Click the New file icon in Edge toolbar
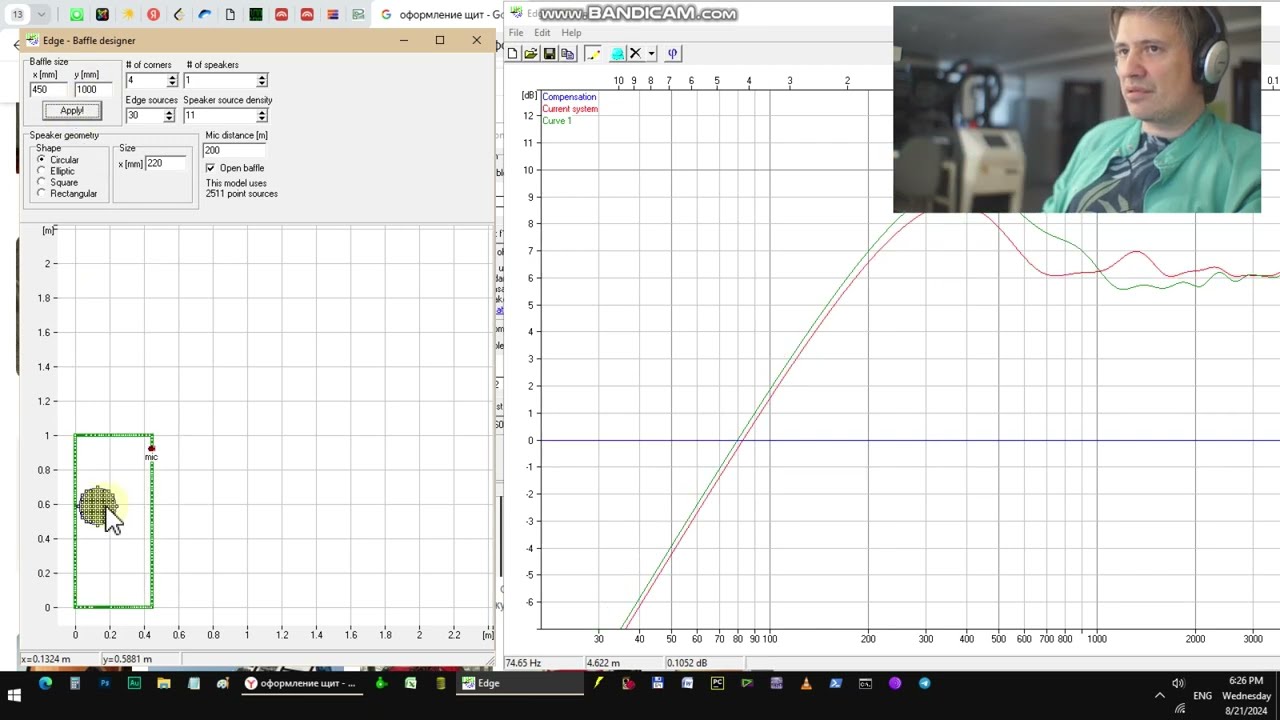Viewport: 1280px width, 720px height. [x=512, y=54]
